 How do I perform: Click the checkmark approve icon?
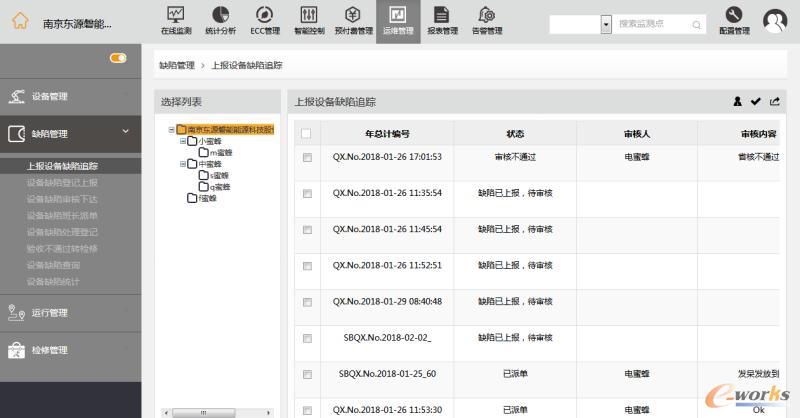tap(756, 101)
